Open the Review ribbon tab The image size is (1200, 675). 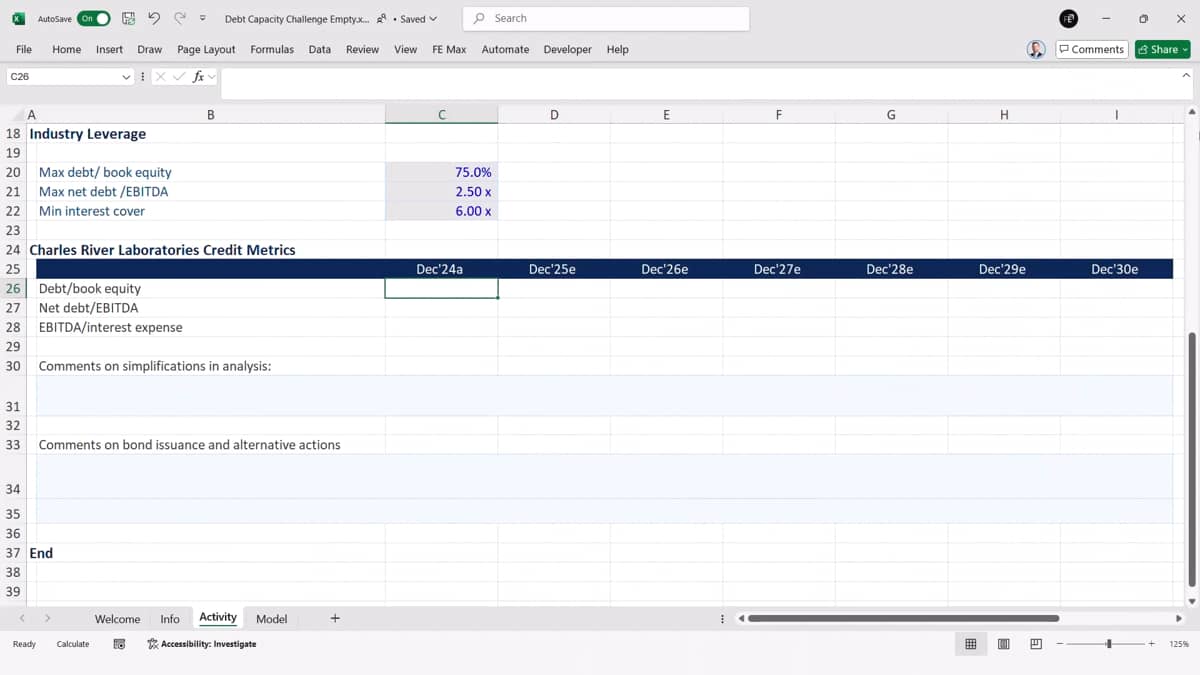pos(362,49)
